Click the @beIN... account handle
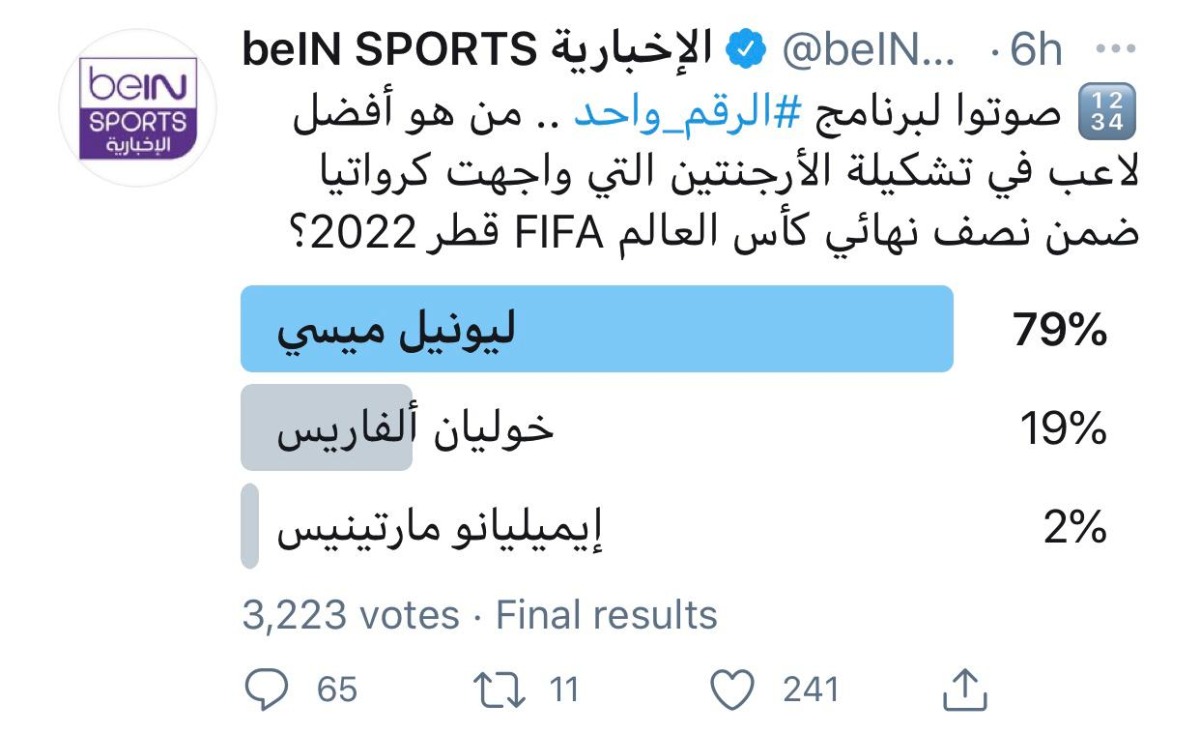Screen dimensions: 1200x734 [x=869, y=51]
